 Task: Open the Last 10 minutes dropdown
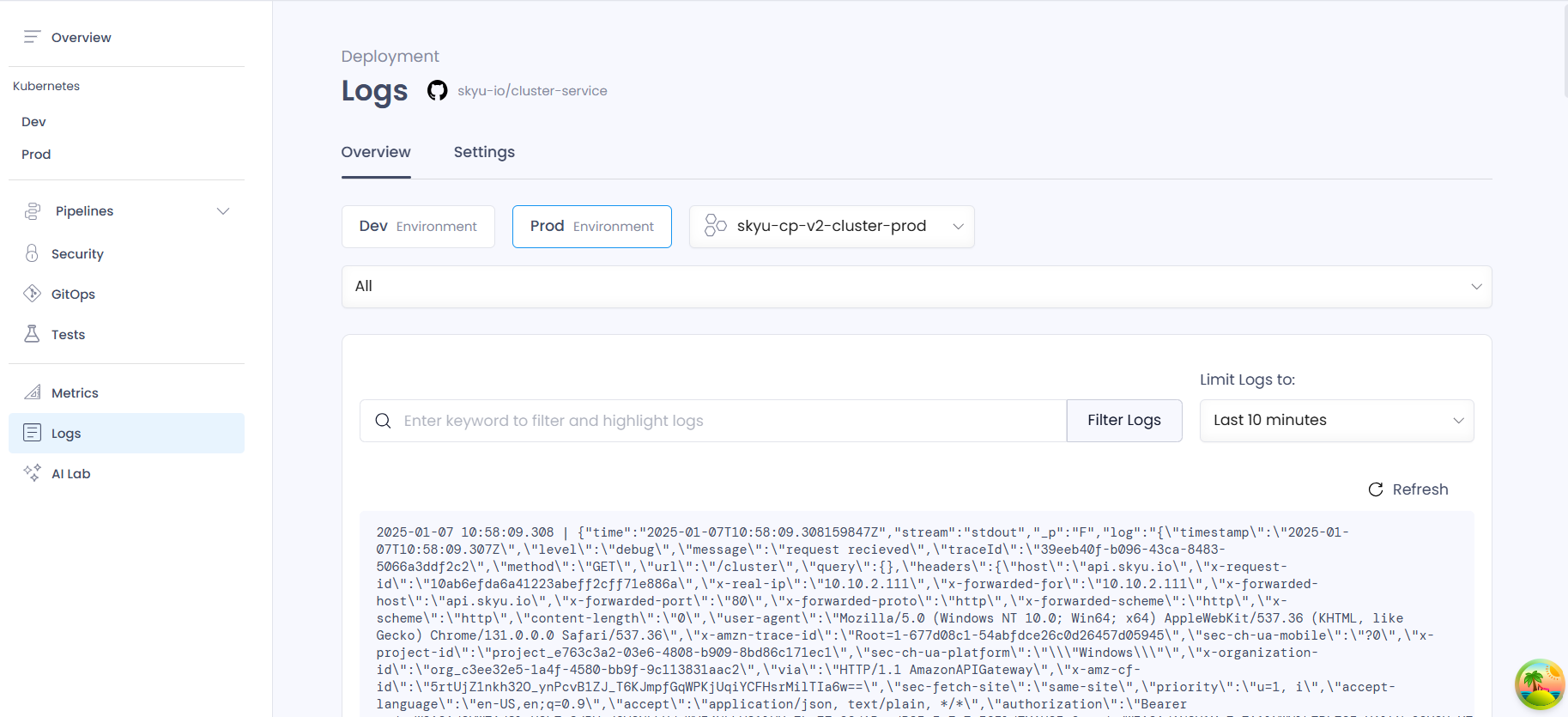[x=1337, y=421]
